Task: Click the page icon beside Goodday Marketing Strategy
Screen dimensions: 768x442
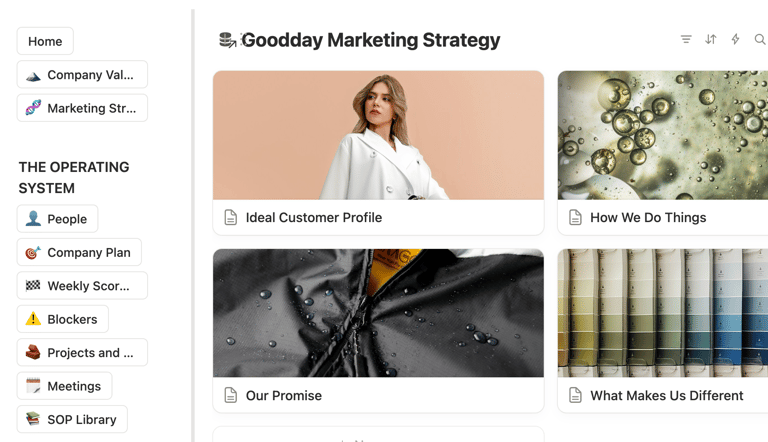Action: (x=228, y=40)
